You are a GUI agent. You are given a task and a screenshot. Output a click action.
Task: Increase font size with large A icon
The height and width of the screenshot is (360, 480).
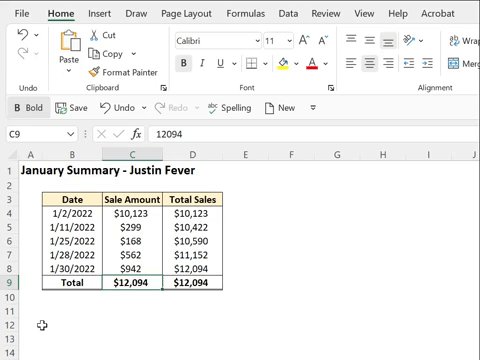pos(304,40)
